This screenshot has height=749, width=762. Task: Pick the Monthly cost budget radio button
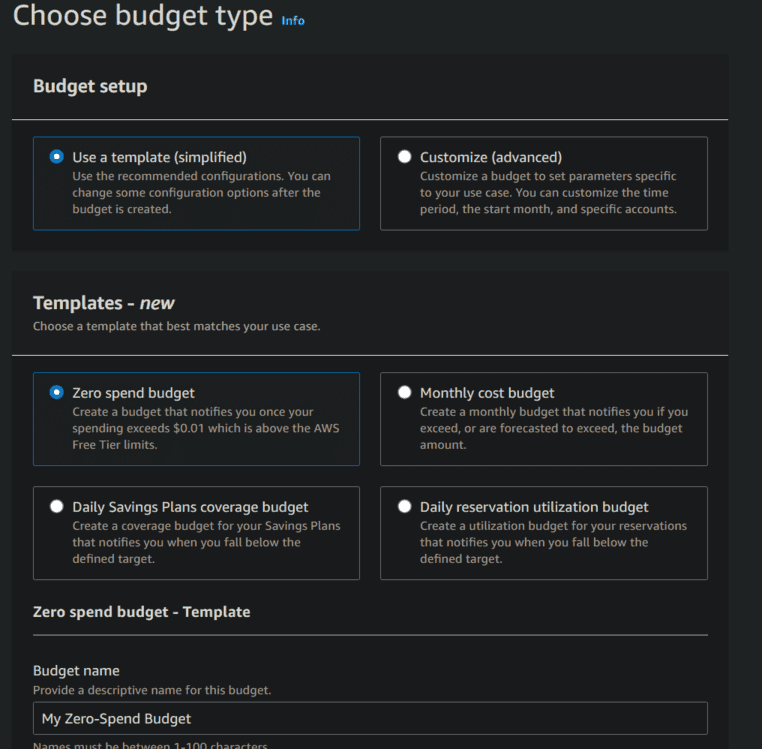coord(404,393)
